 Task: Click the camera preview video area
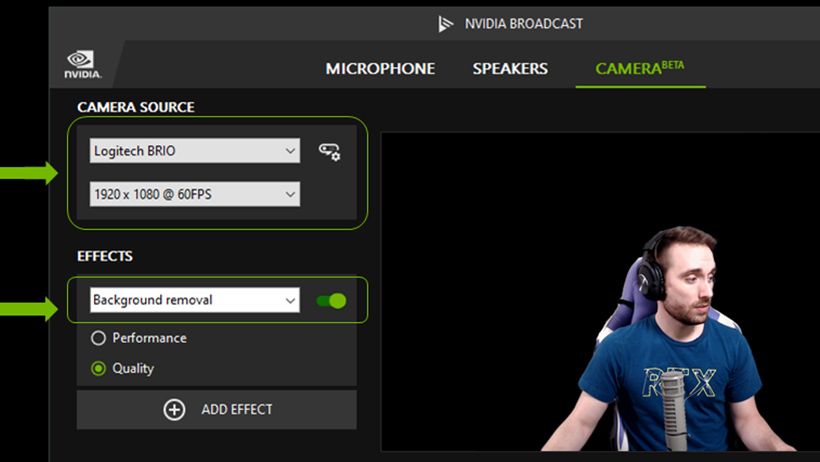[x=600, y=290]
